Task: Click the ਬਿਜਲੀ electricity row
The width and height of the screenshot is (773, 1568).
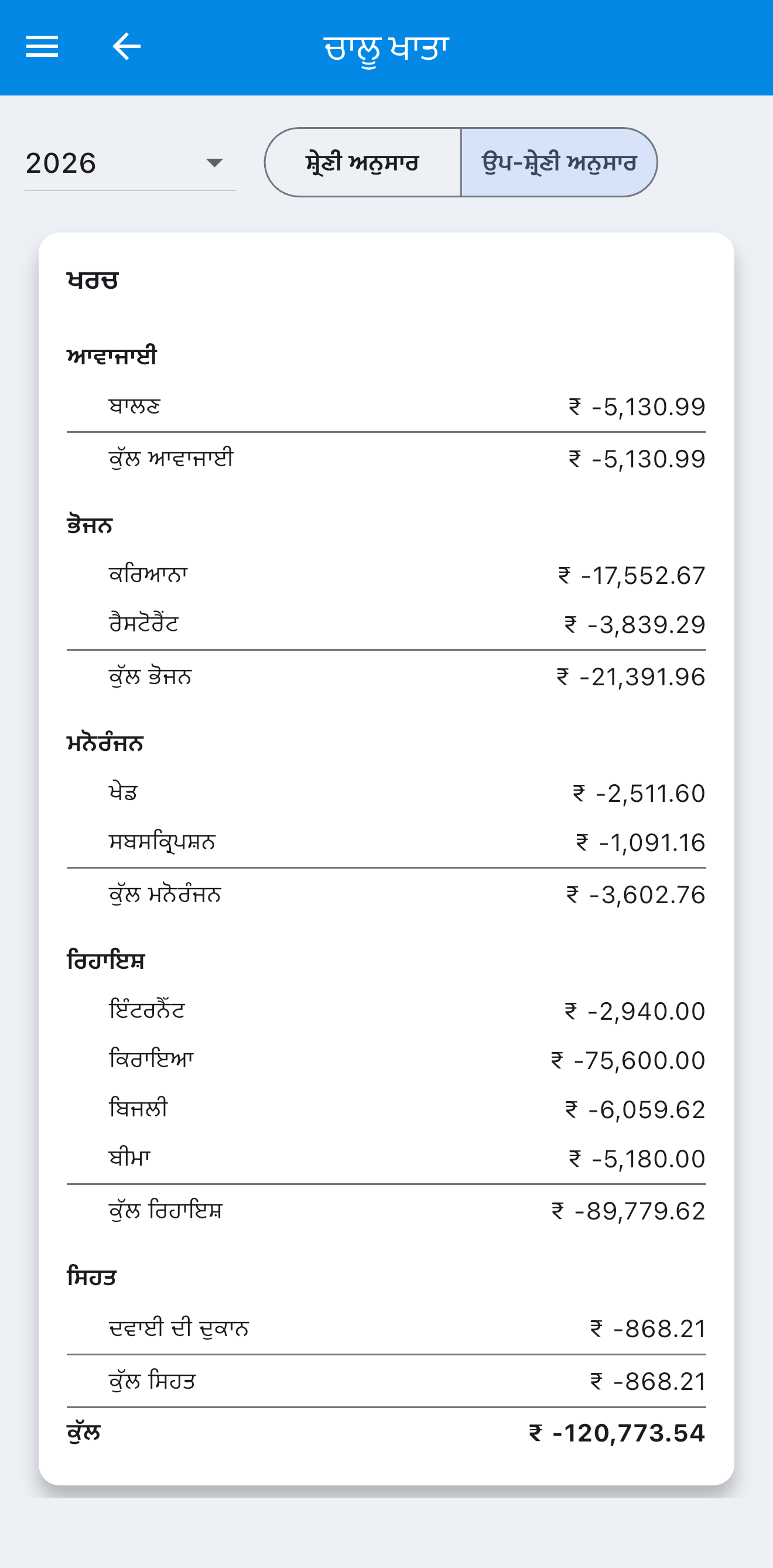Action: pos(386,1109)
